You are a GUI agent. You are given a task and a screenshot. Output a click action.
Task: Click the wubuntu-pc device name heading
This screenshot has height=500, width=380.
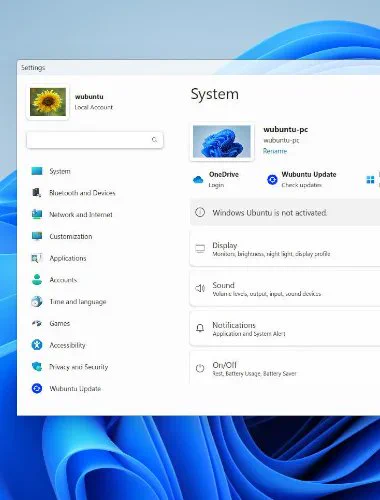point(285,129)
